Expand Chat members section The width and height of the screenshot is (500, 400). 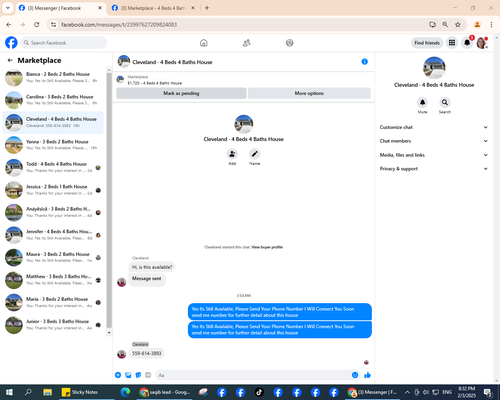pyautogui.click(x=434, y=141)
